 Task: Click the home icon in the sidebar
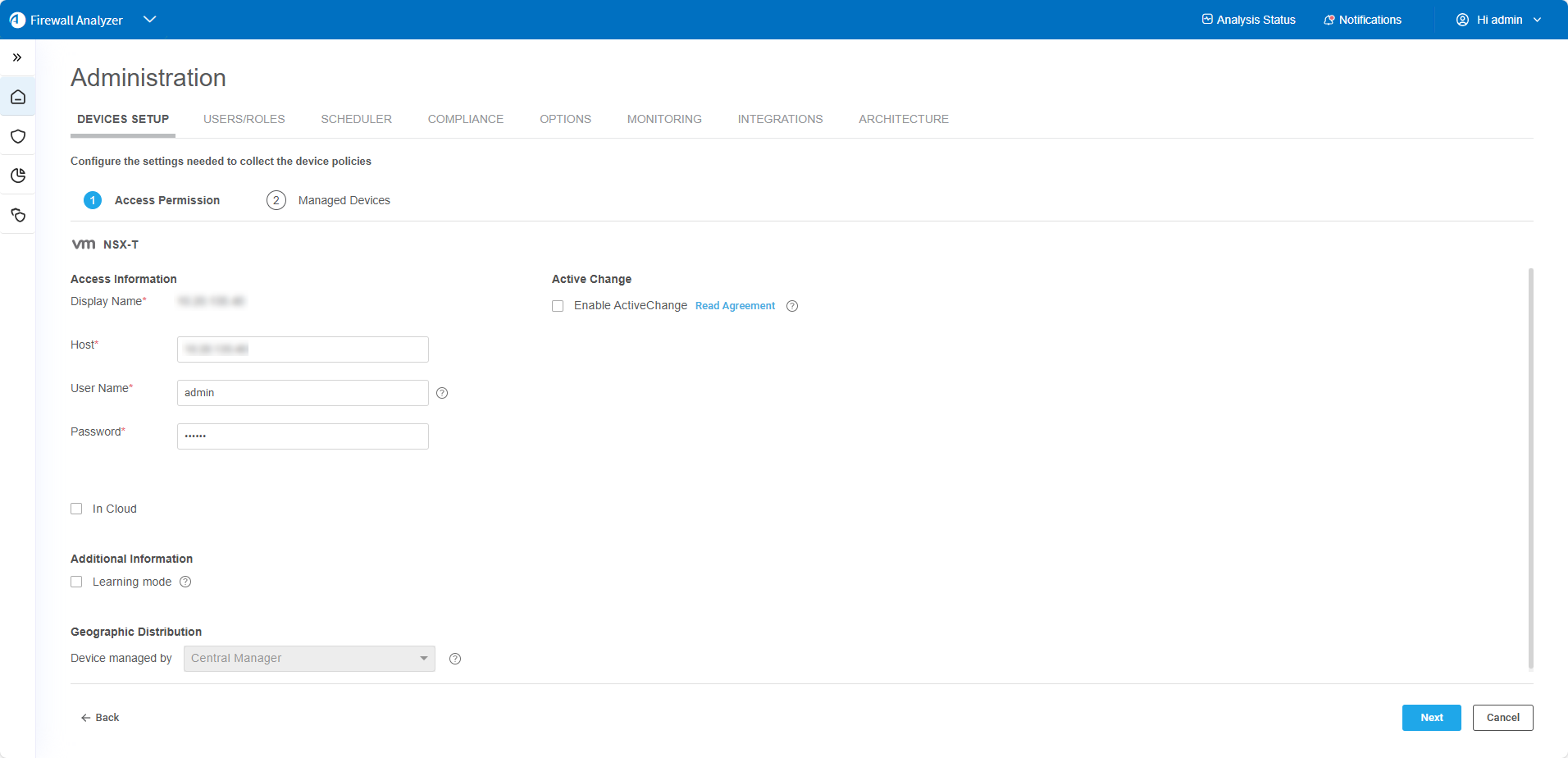(18, 97)
